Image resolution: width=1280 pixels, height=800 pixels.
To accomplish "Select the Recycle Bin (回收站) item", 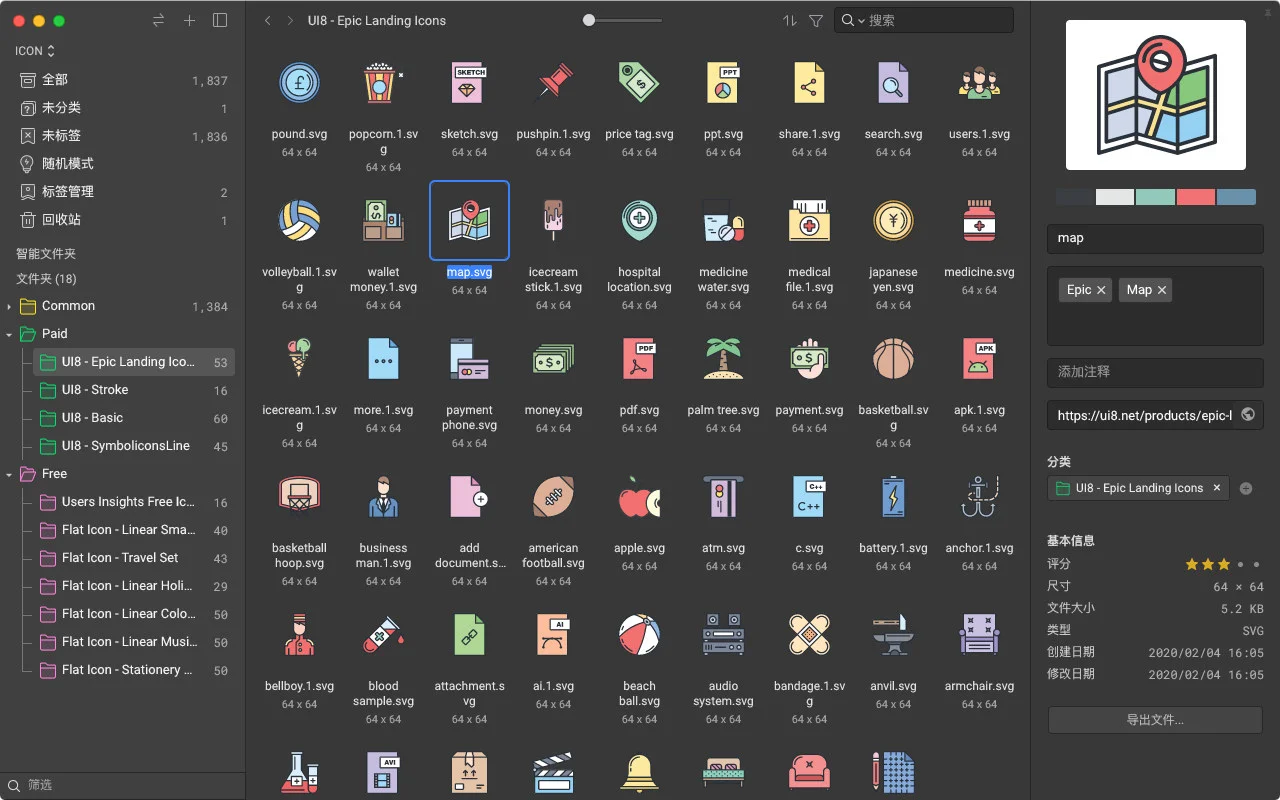I will tap(61, 220).
